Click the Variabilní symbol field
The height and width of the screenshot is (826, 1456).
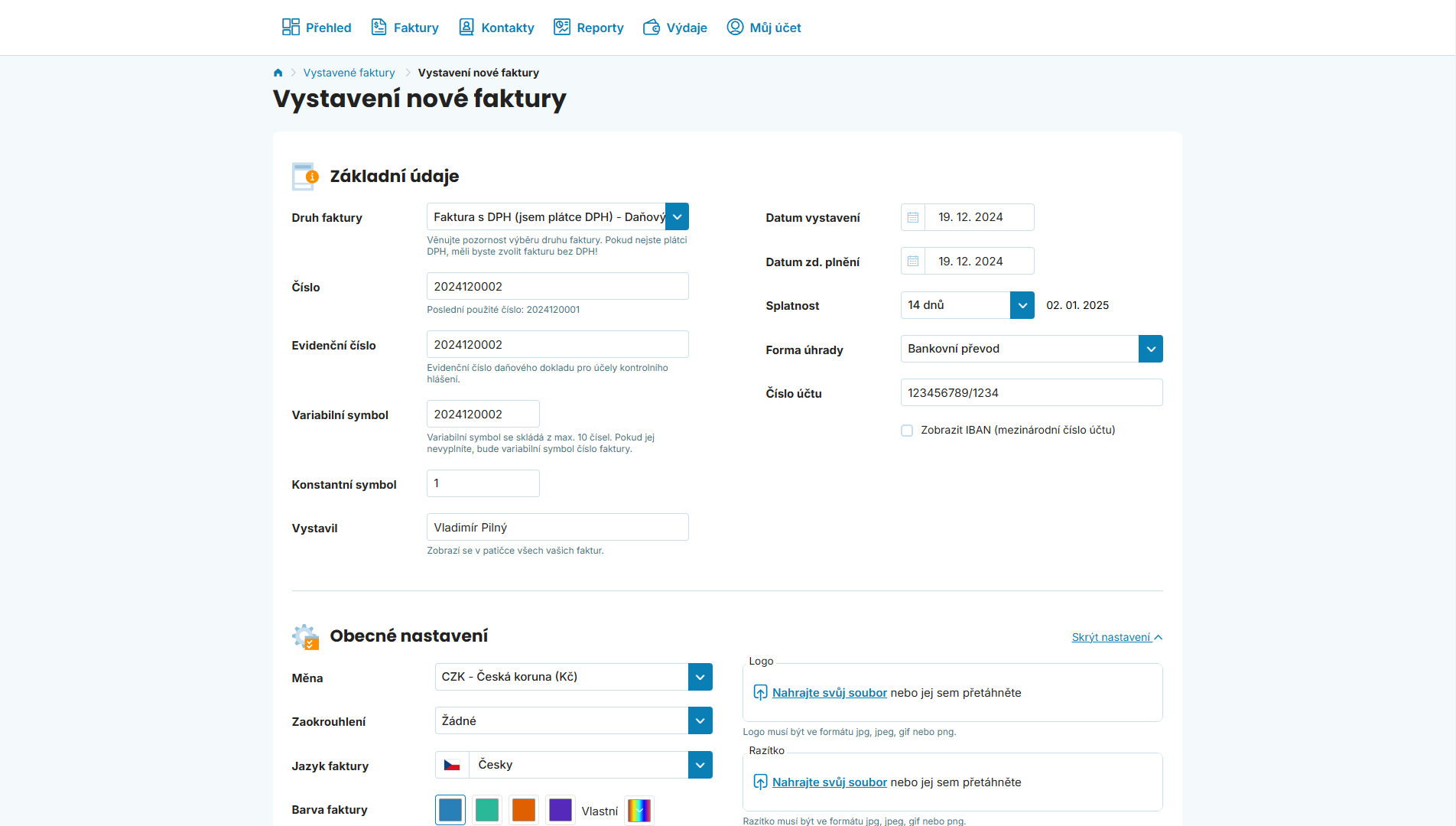[x=483, y=414]
